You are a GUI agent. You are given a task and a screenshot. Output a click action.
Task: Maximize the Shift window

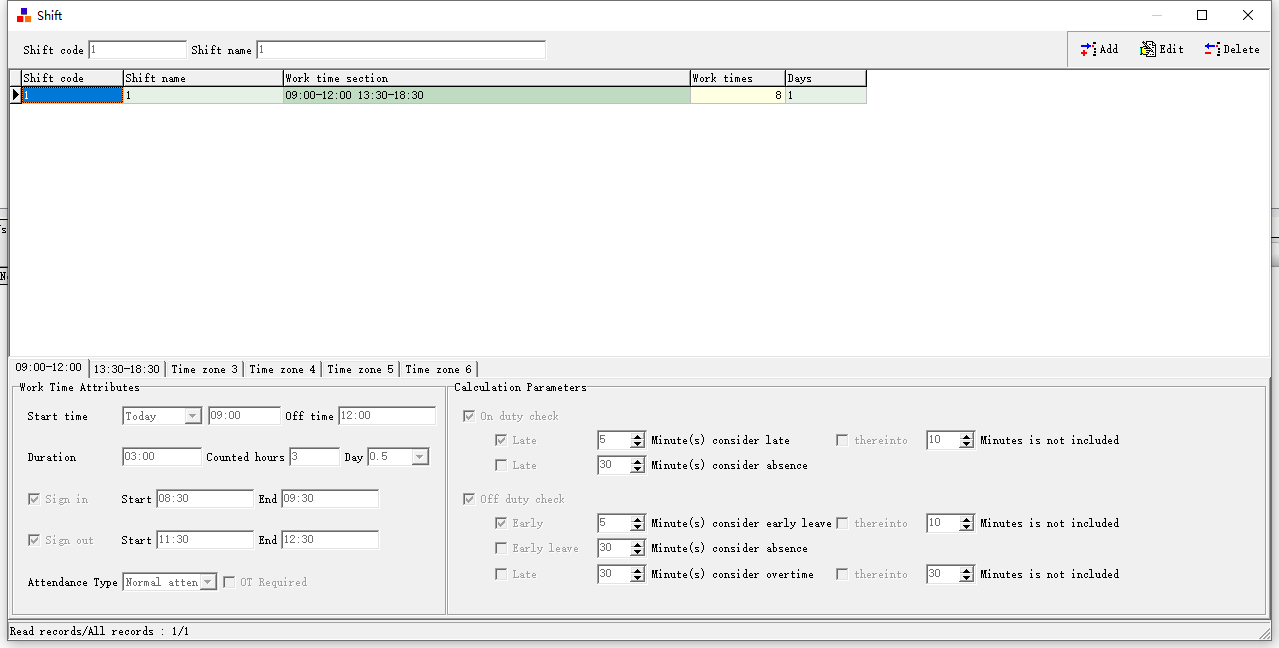[1202, 15]
